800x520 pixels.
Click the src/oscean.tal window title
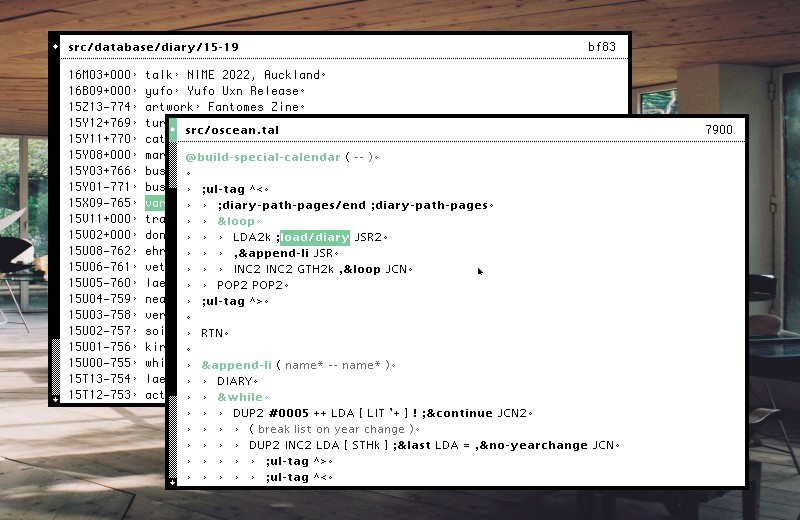232,130
